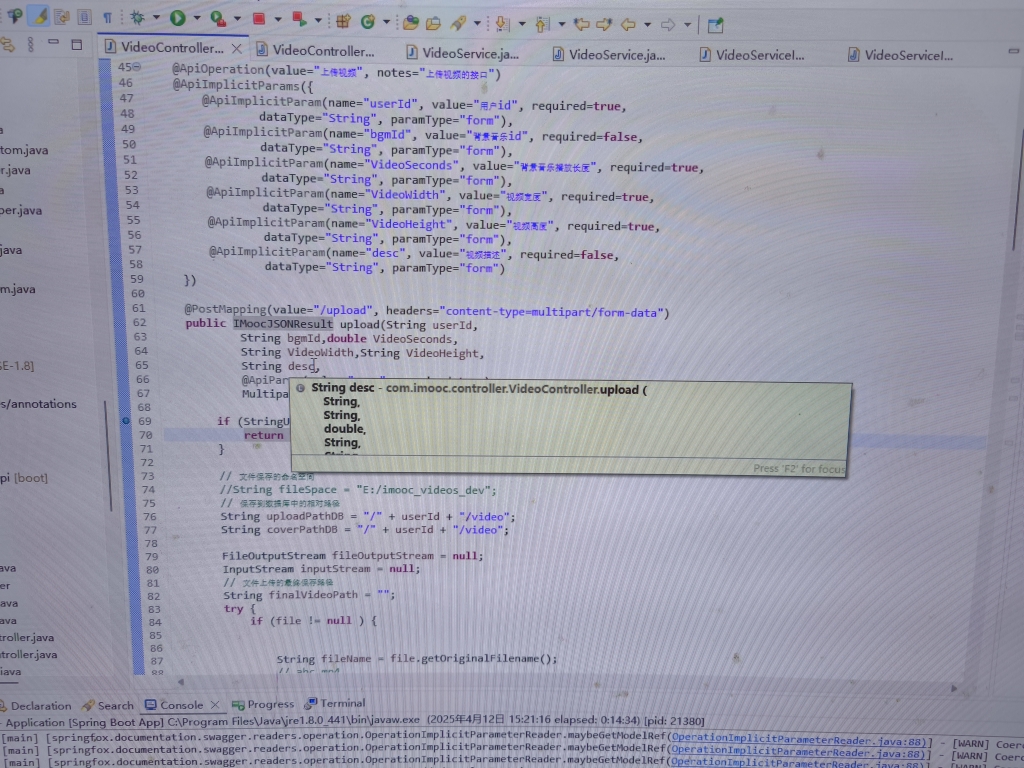Image resolution: width=1024 pixels, height=768 pixels.
Task: Expand the Search flashlight dropdown arrow
Action: tap(477, 24)
